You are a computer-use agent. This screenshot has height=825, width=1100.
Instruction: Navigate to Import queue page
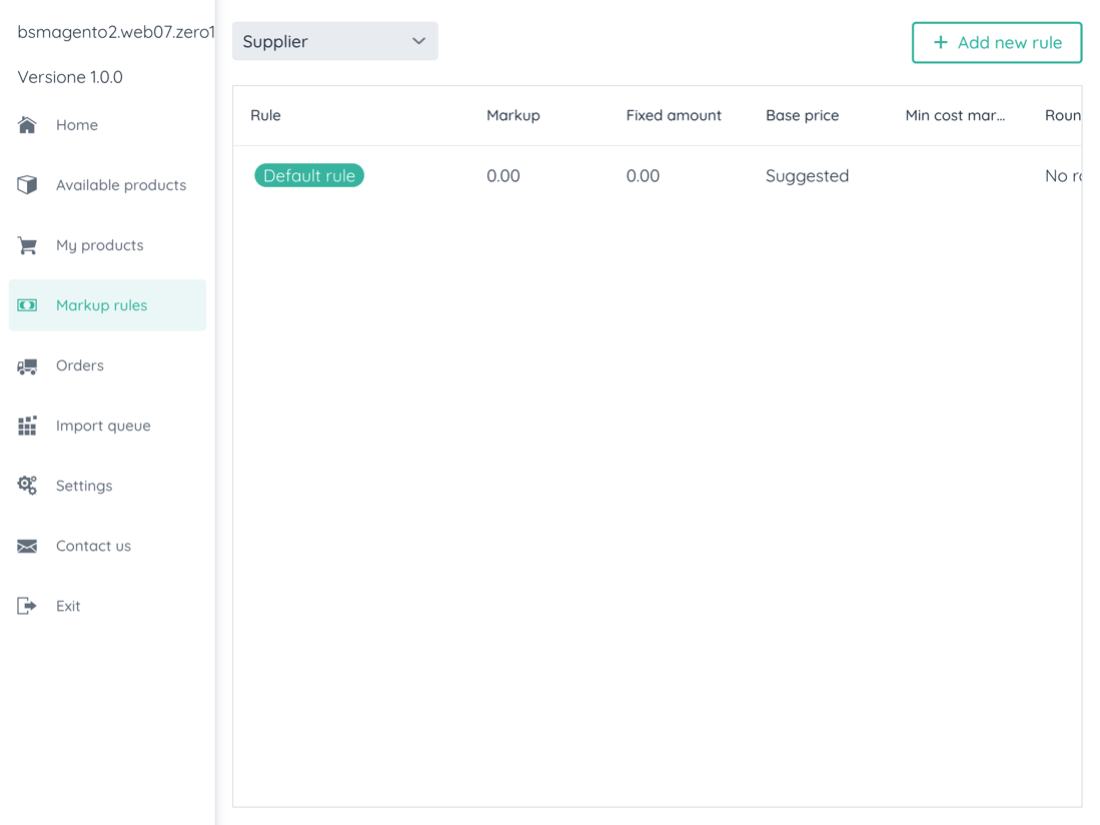point(103,426)
